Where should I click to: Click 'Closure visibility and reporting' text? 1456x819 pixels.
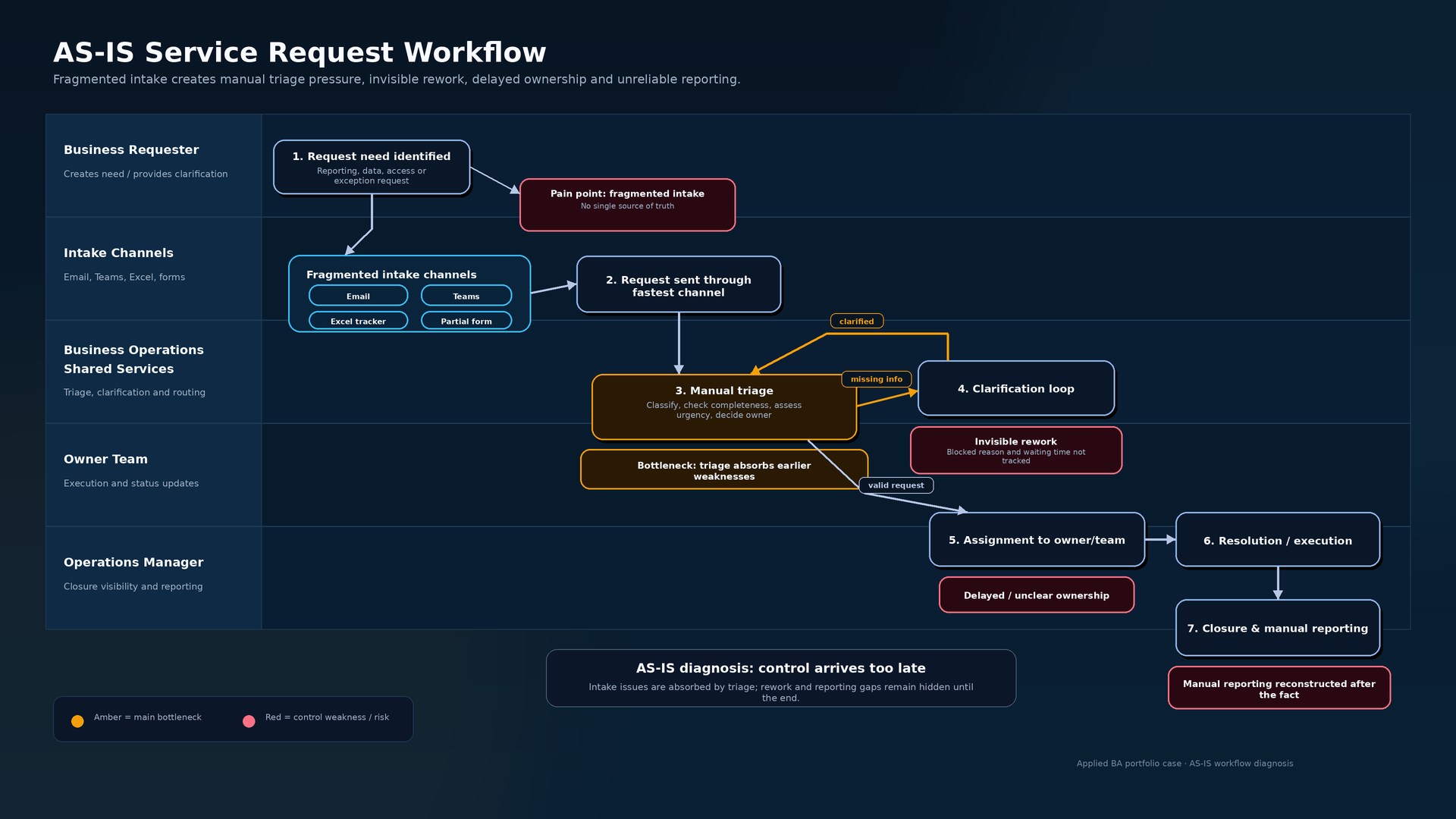point(133,587)
